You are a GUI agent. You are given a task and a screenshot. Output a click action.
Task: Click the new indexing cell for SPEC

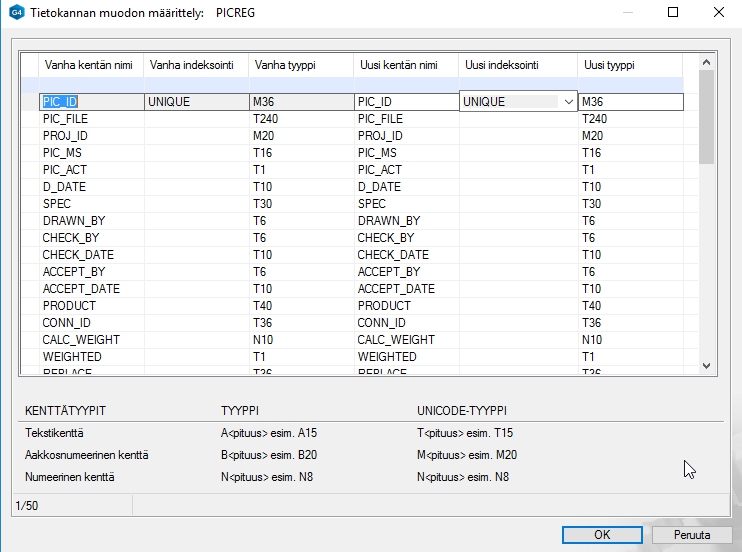coord(517,204)
